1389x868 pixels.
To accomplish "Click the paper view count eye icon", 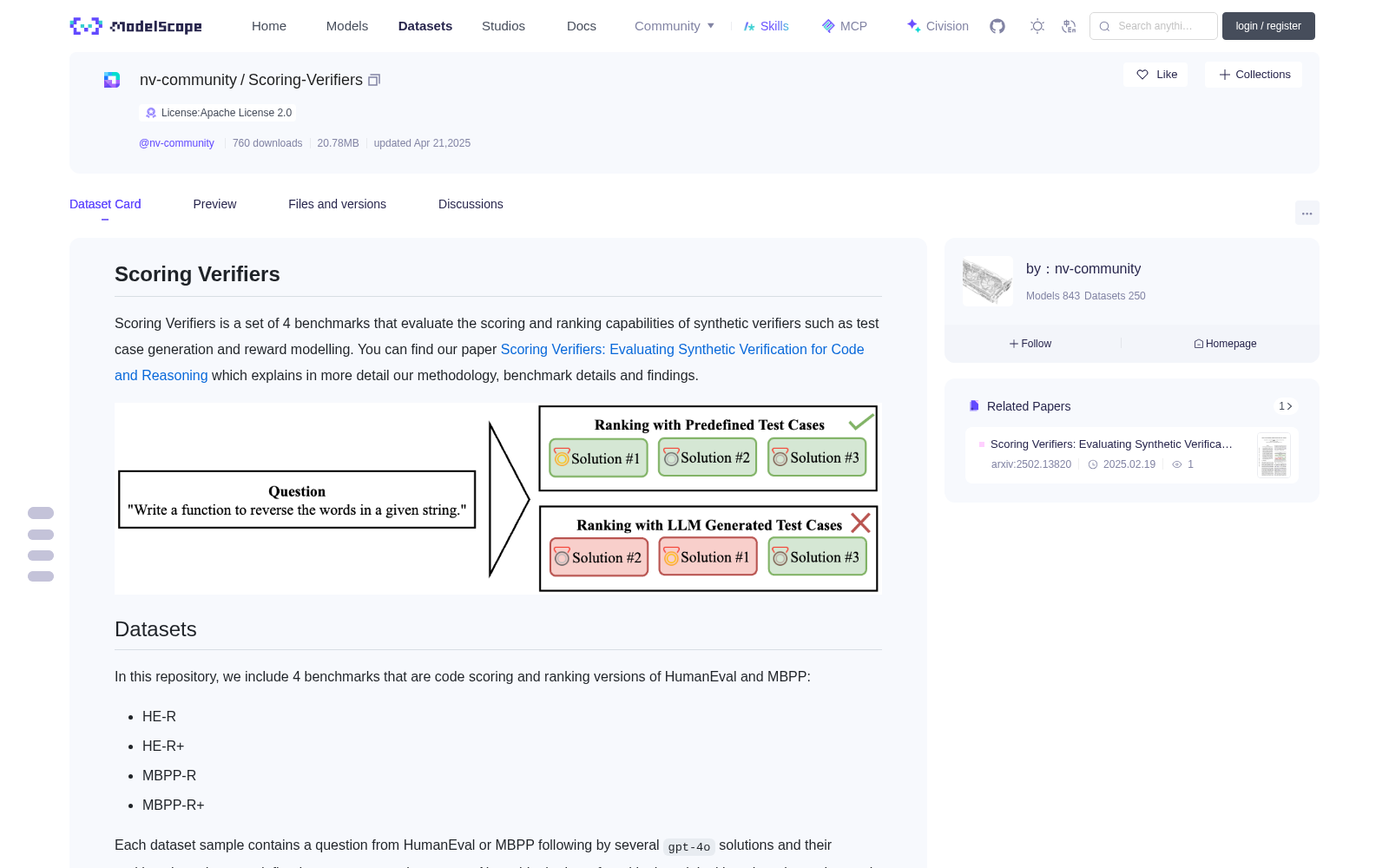I will [x=1177, y=464].
